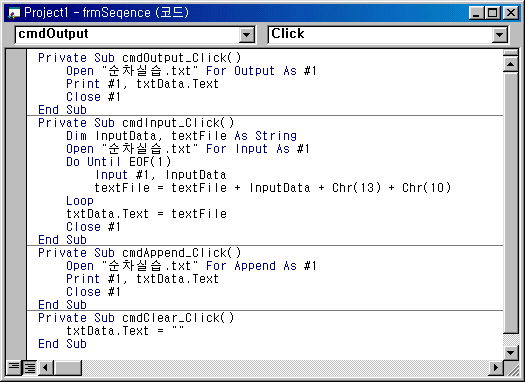525x382 pixels.
Task: Click line 'Dim InputData, textFile As String'
Action: point(181,136)
